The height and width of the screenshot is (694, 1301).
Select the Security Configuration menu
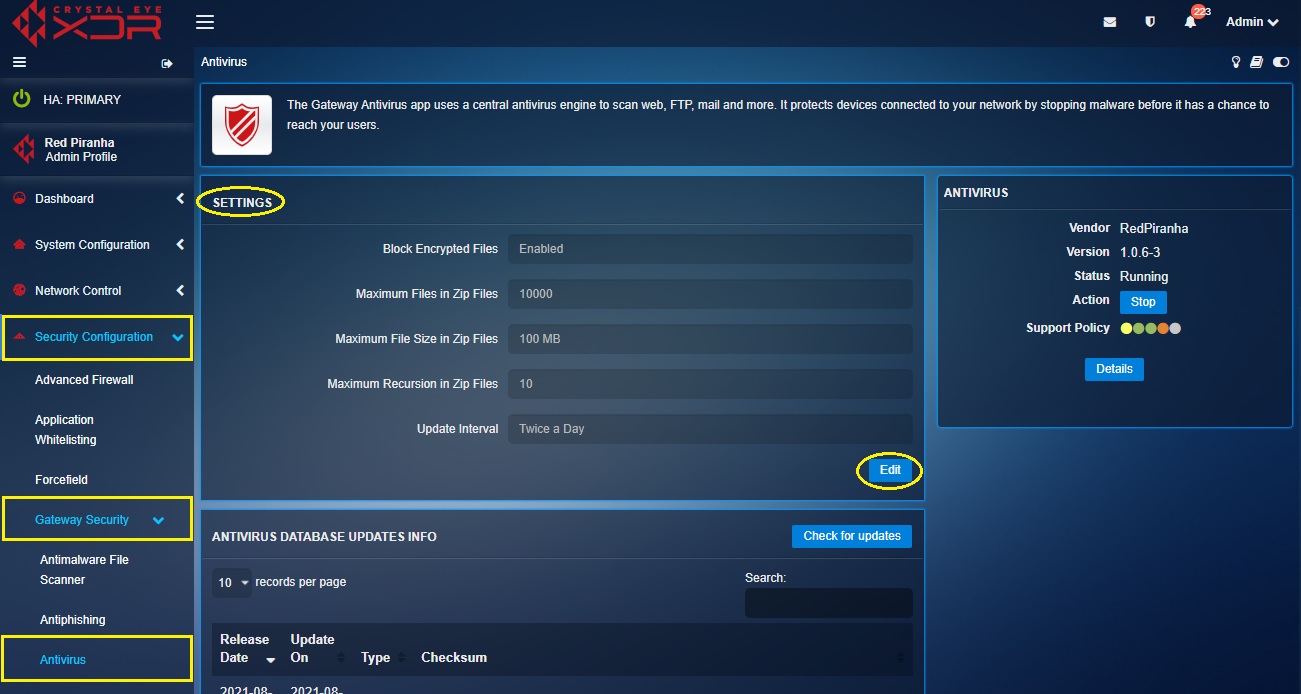(x=94, y=337)
